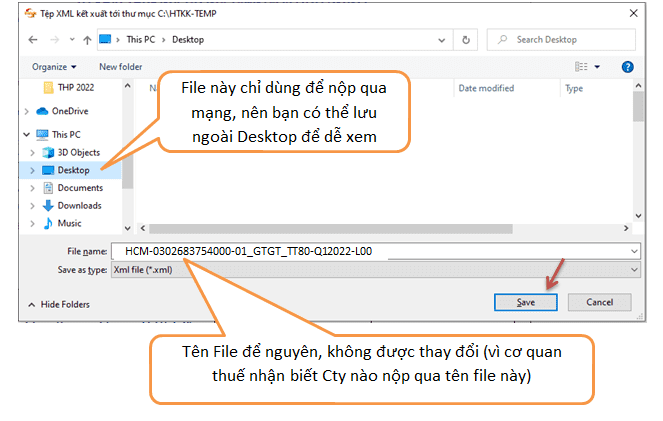This screenshot has width=663, height=421.
Task: Click the Save button
Action: 525,301
